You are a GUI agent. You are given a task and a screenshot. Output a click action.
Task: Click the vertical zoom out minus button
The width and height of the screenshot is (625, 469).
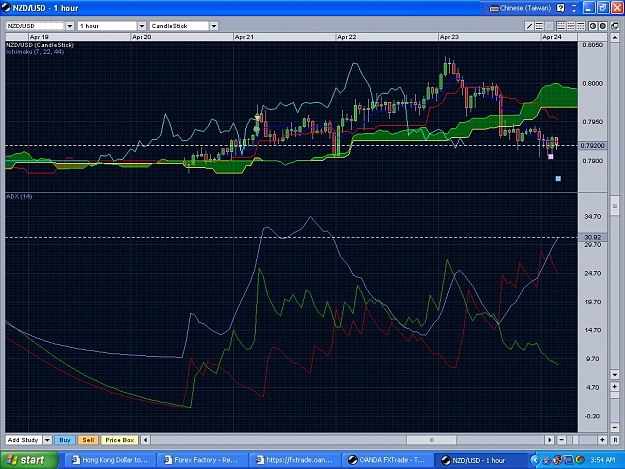point(614,428)
